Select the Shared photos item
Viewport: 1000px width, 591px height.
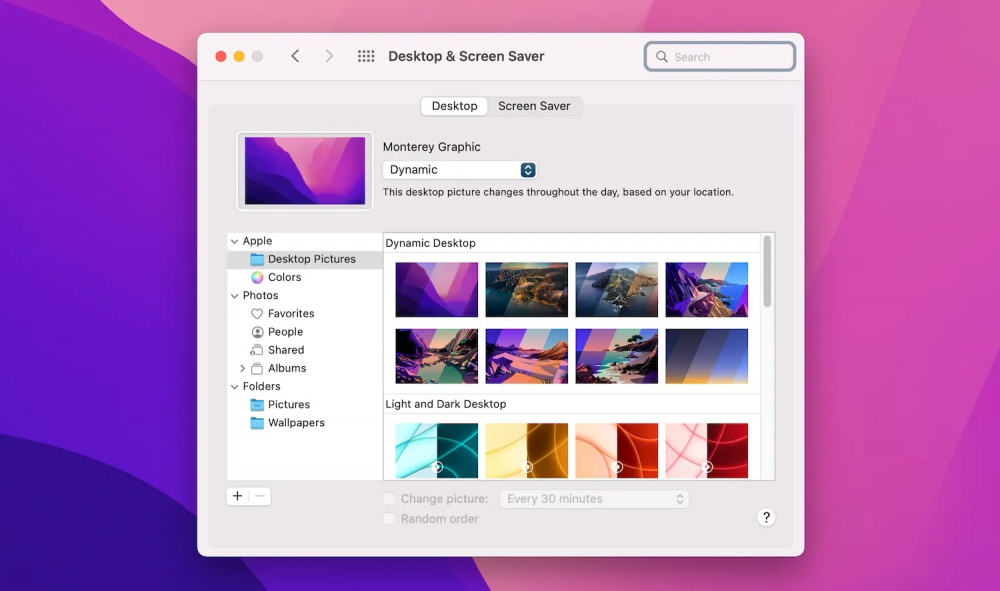tap(284, 350)
